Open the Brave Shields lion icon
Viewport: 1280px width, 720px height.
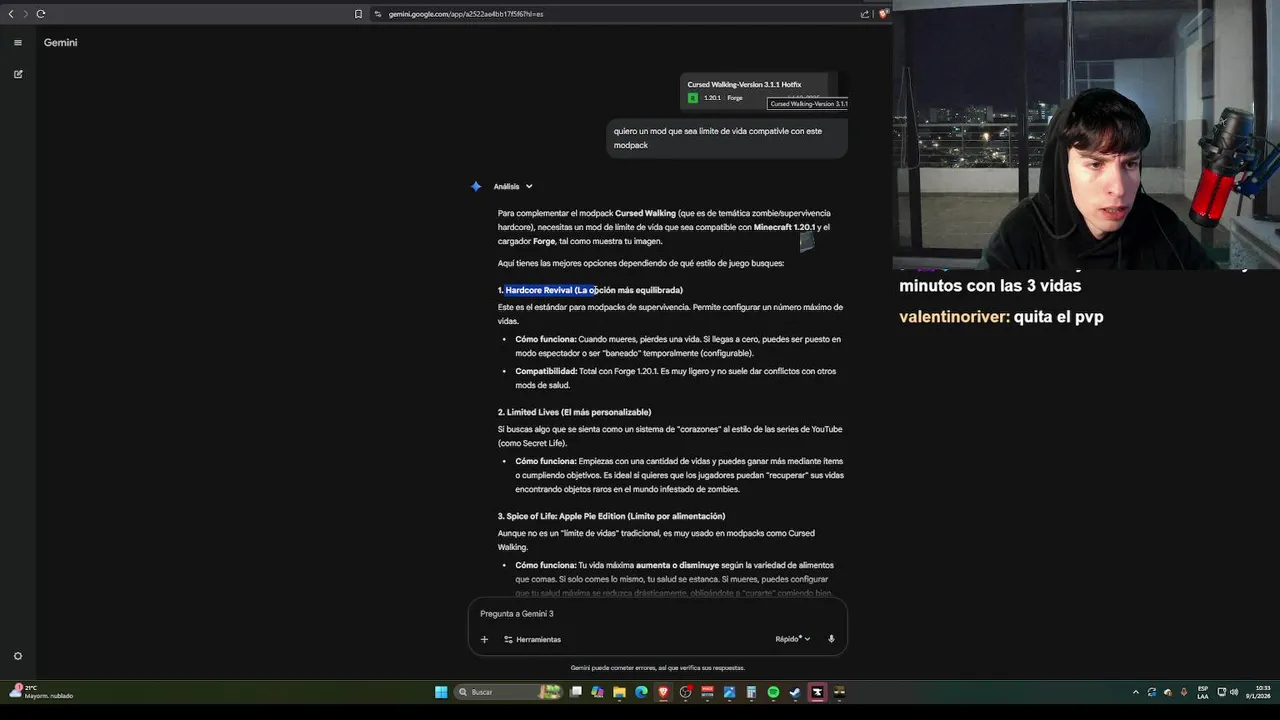point(883,14)
